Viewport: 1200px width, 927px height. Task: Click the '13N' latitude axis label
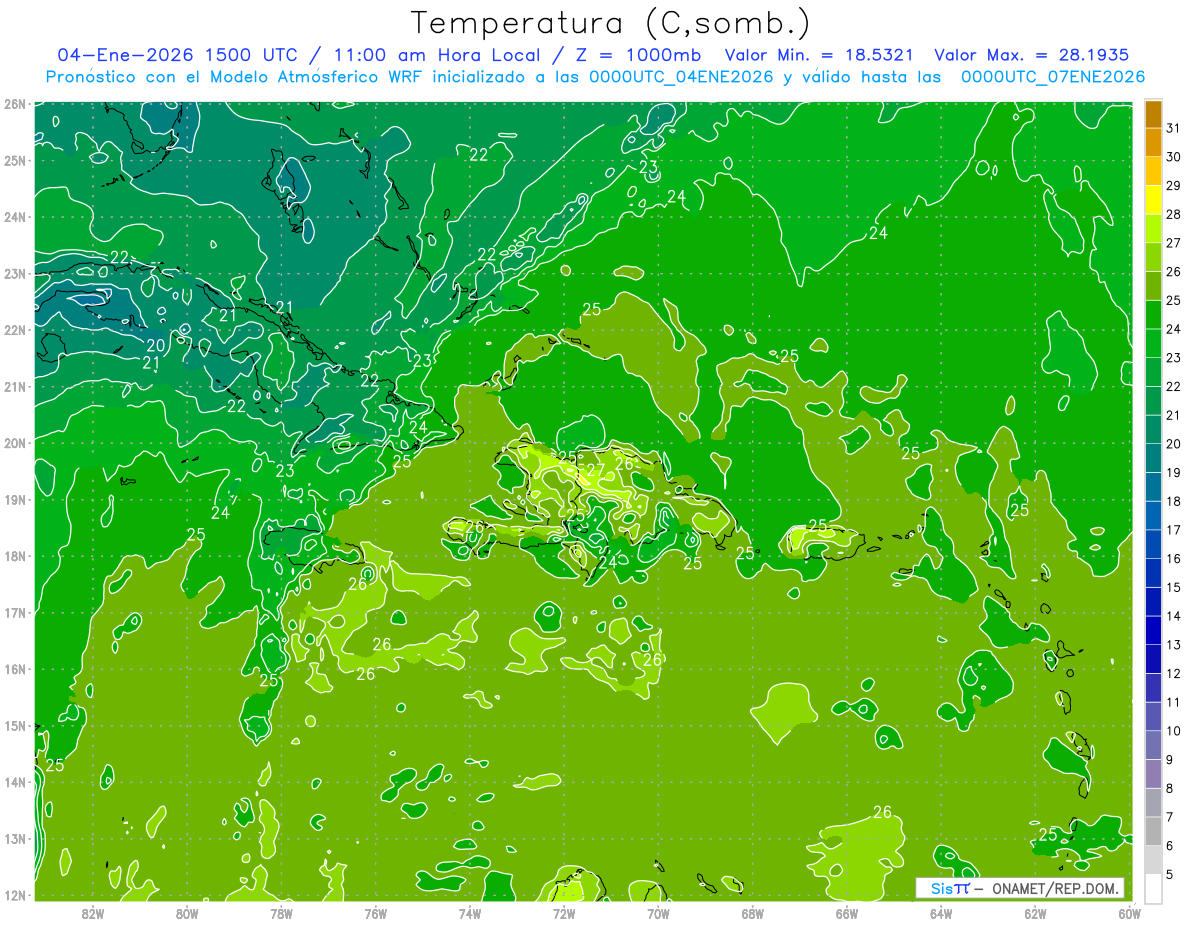point(14,838)
